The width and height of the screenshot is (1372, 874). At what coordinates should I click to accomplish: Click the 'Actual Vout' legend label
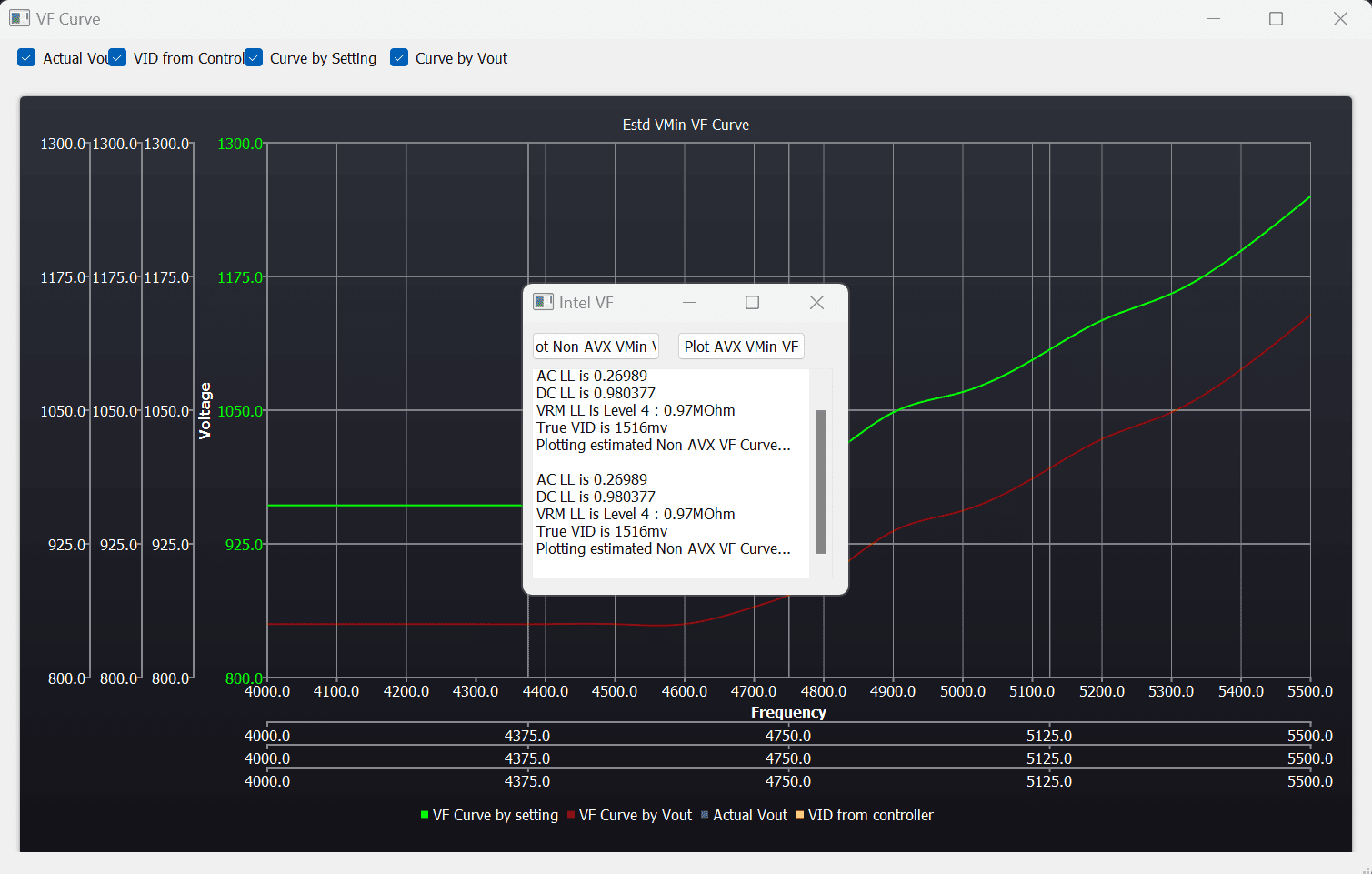pos(750,815)
